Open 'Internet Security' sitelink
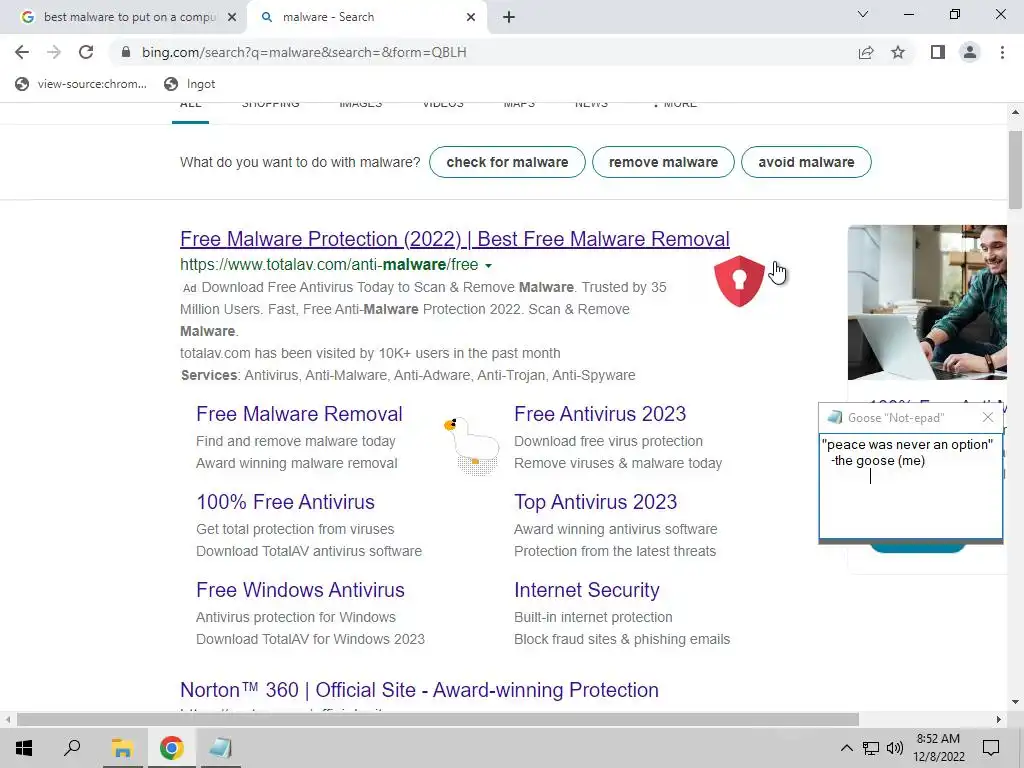 click(586, 590)
